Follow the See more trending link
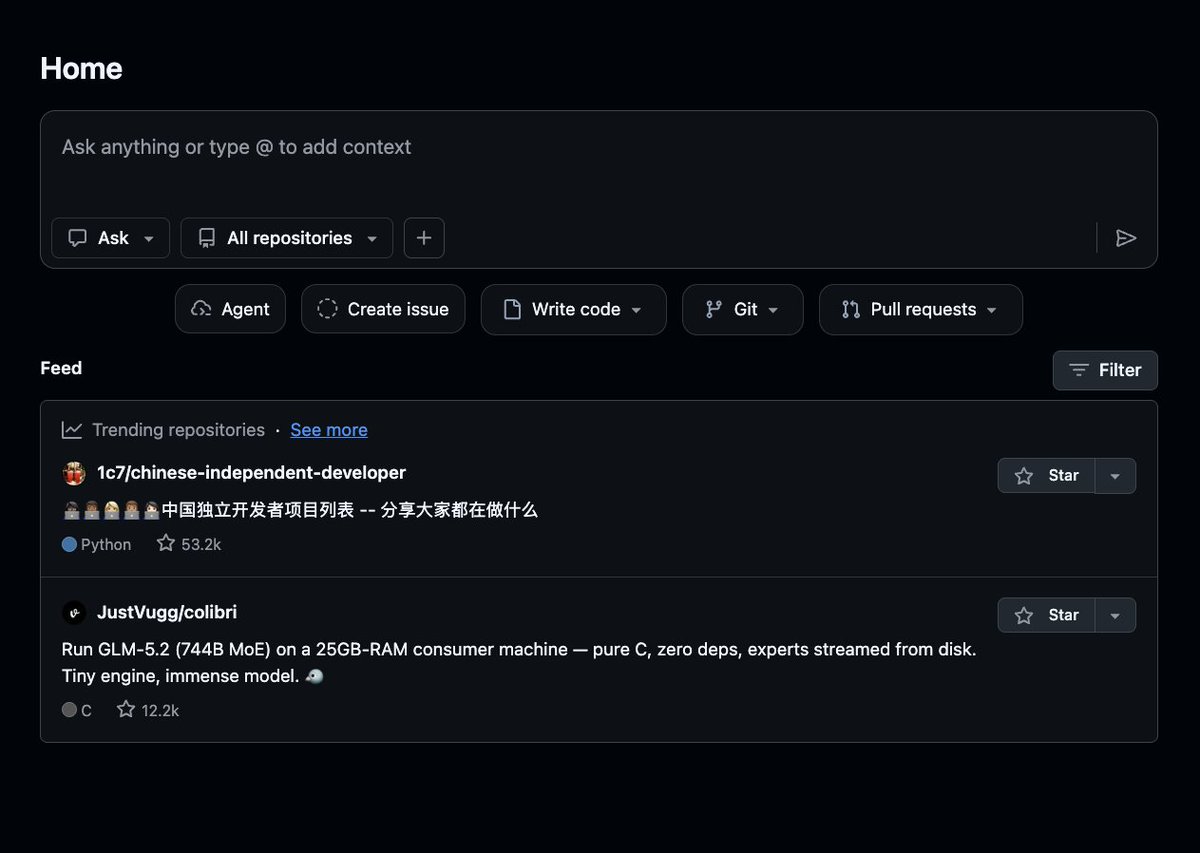The width and height of the screenshot is (1200, 853). pos(329,430)
